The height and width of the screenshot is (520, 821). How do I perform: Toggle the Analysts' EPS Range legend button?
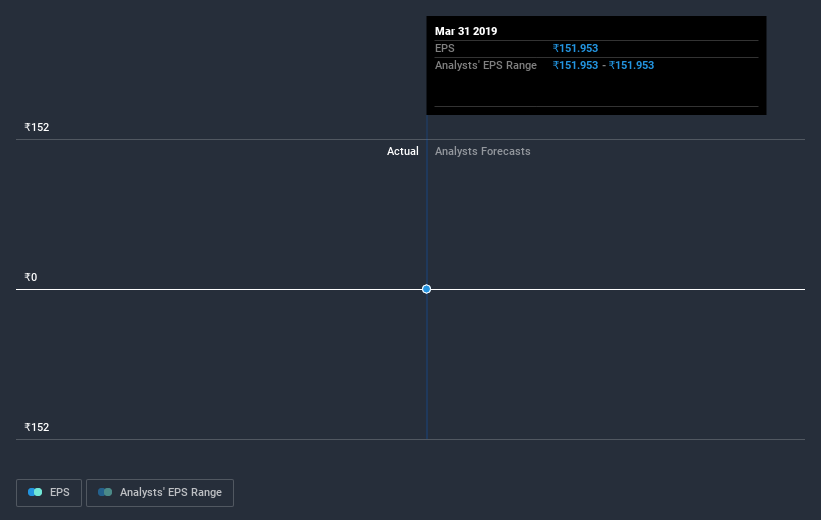pos(160,493)
